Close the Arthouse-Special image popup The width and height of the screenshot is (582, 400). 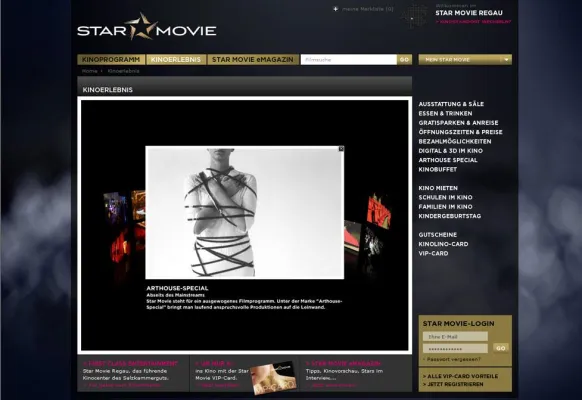(341, 149)
